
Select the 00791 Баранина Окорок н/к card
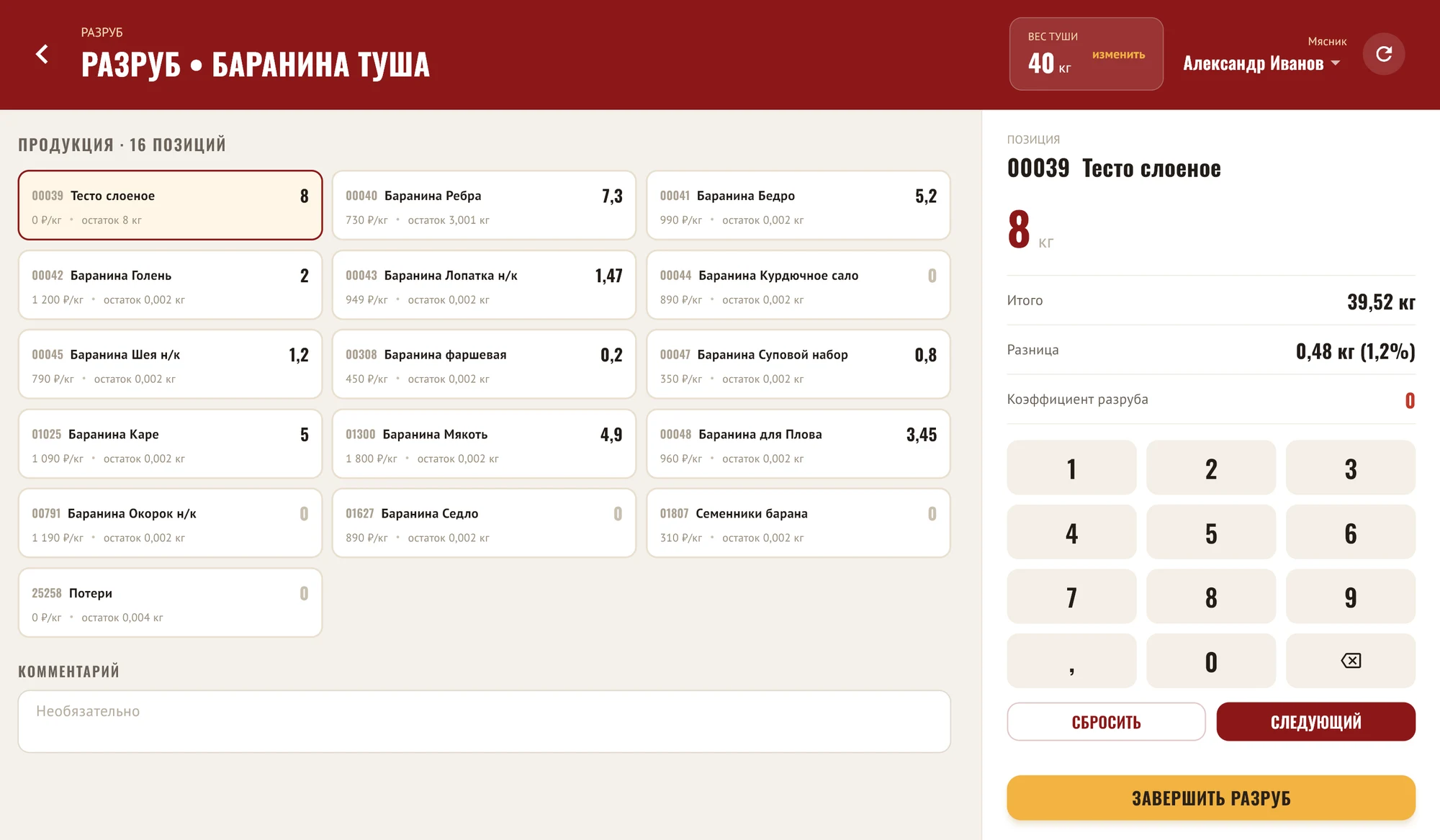(170, 523)
